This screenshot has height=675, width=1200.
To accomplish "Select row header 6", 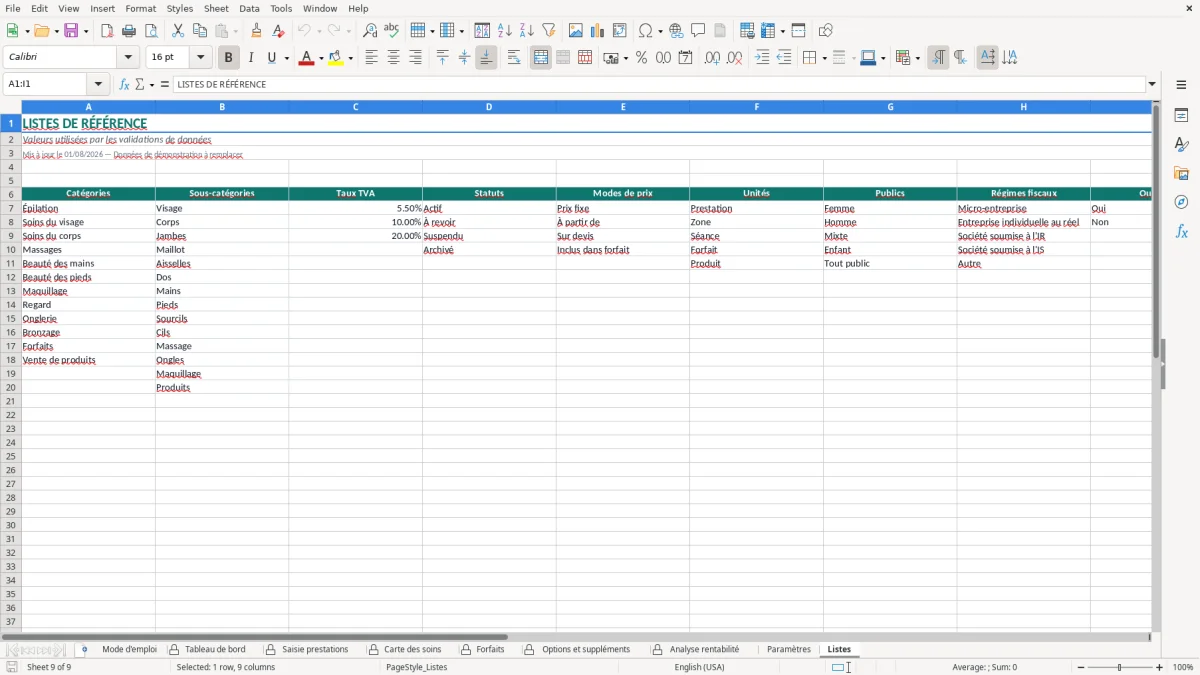I will (10, 194).
